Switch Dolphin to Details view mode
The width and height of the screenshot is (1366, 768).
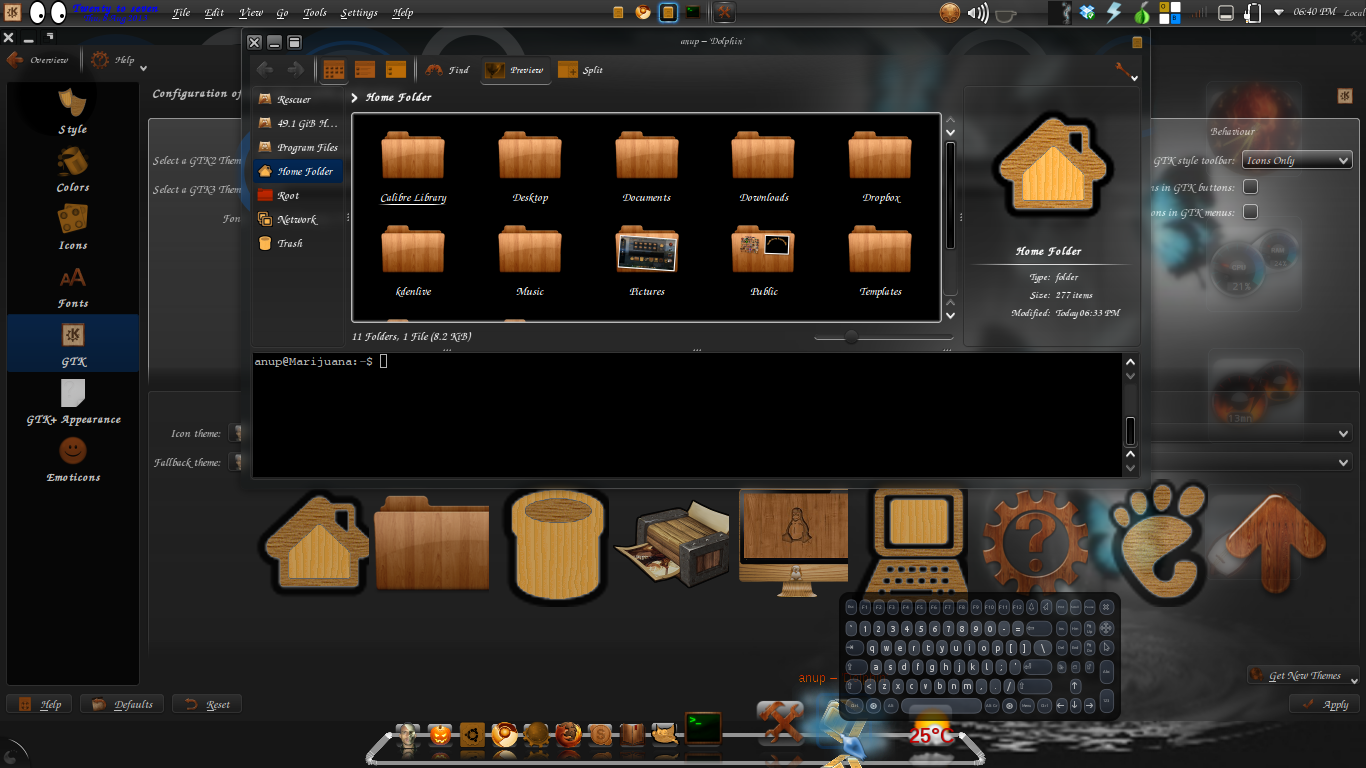point(396,69)
